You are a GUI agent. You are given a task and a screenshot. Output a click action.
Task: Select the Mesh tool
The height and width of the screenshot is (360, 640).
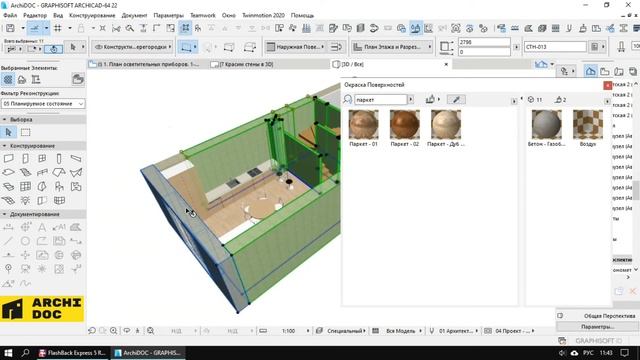9,200
